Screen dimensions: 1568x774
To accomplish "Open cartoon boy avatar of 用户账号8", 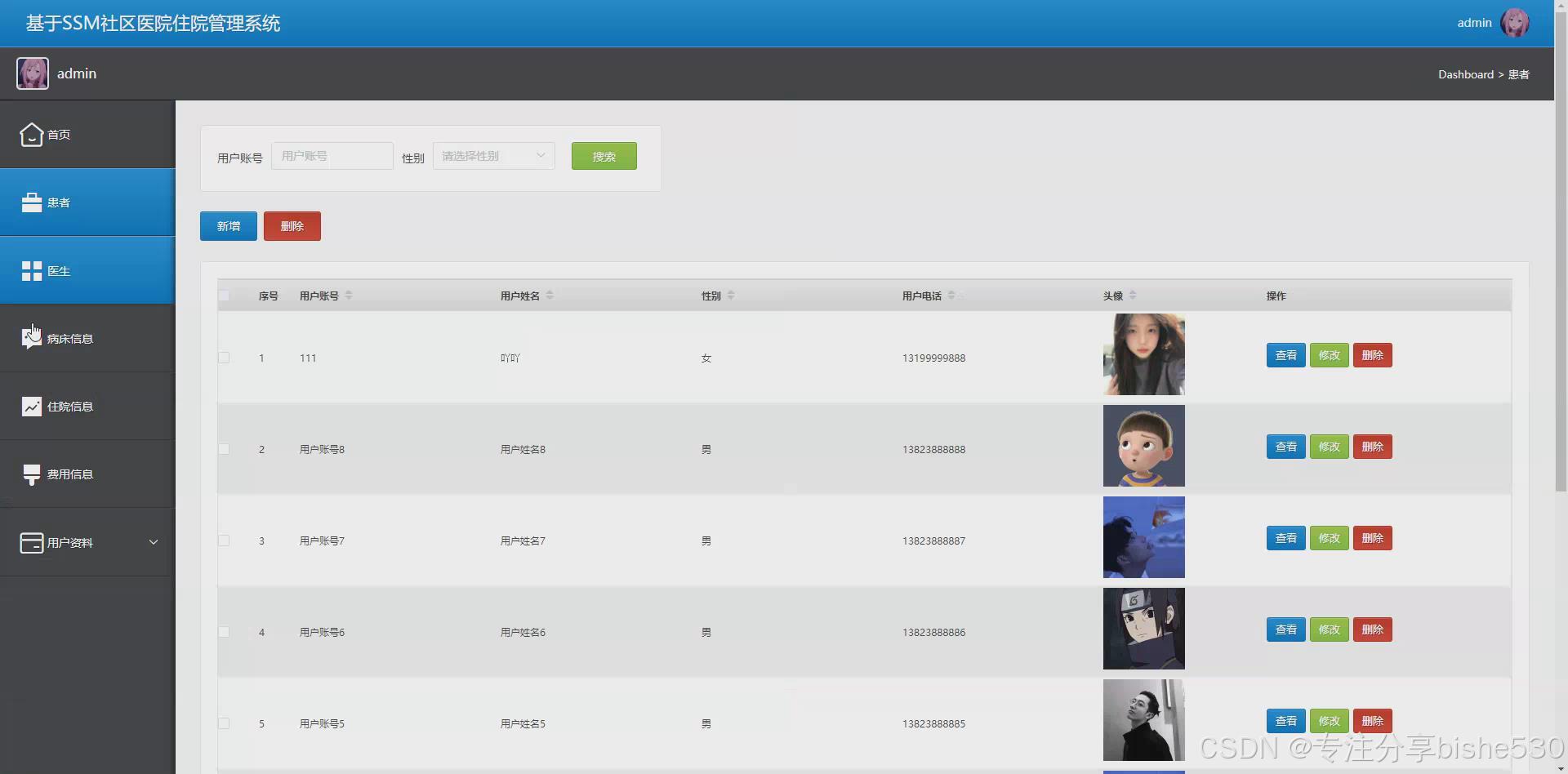I will pyautogui.click(x=1144, y=446).
